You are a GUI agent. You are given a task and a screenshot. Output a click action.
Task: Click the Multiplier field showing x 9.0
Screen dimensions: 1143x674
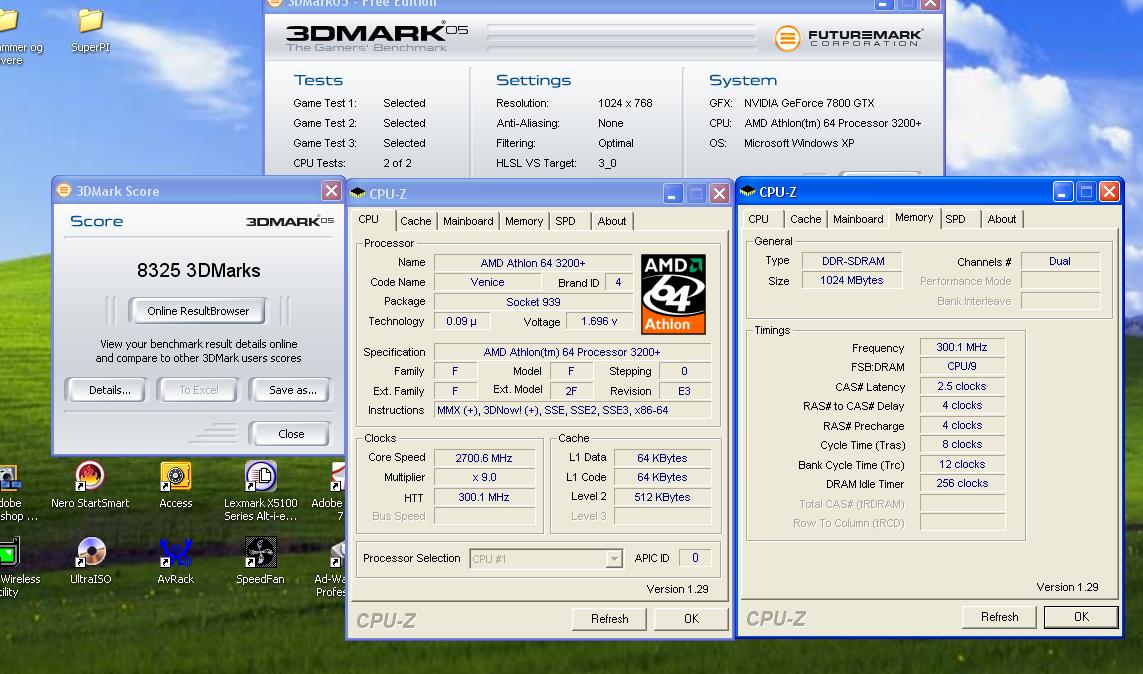pos(484,477)
